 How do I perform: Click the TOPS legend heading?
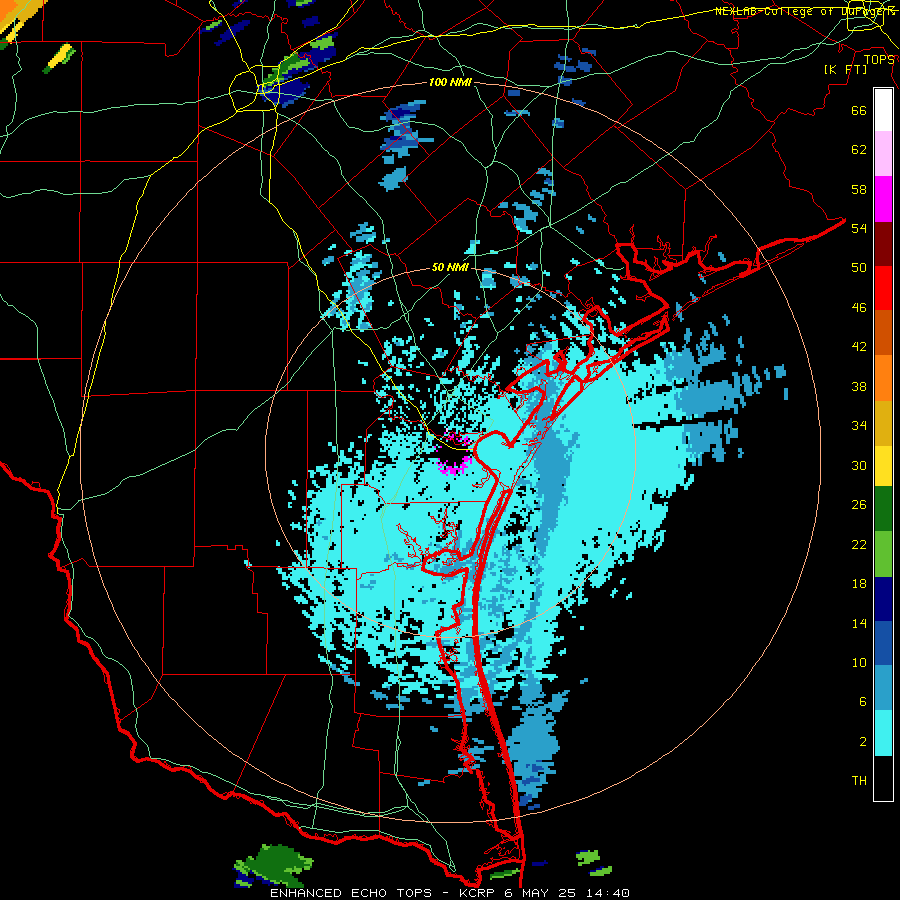[879, 60]
